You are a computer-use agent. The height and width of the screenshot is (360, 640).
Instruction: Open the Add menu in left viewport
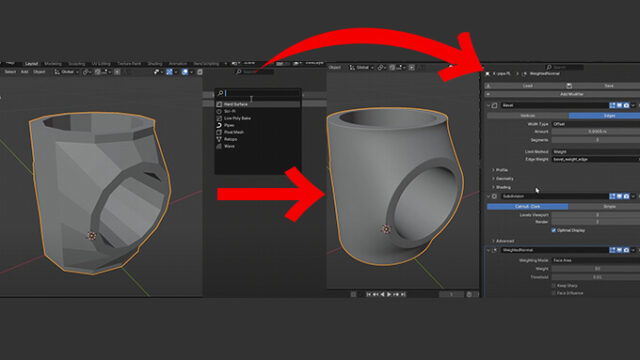24,72
